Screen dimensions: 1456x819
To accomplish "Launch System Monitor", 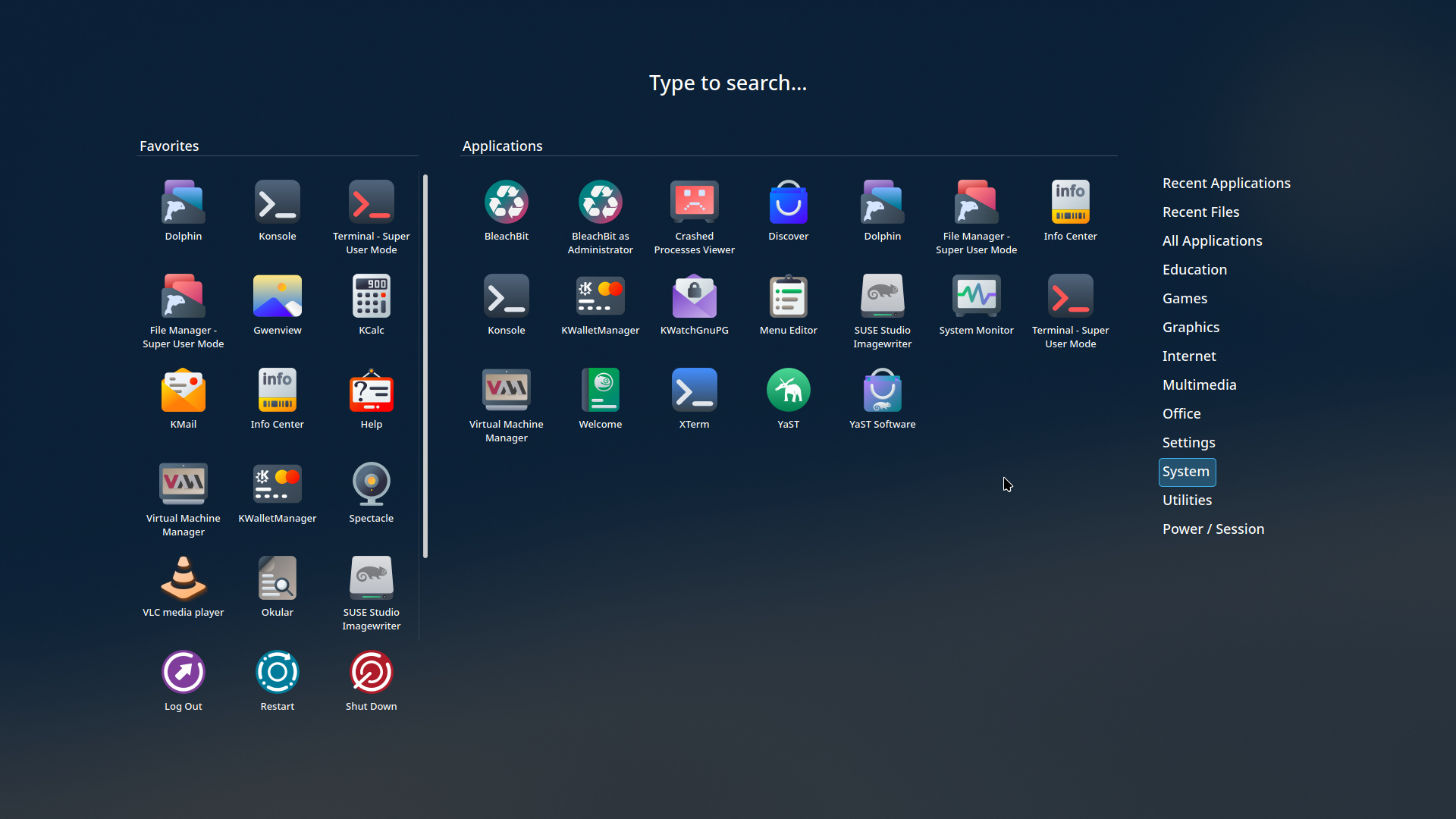I will pos(977,305).
